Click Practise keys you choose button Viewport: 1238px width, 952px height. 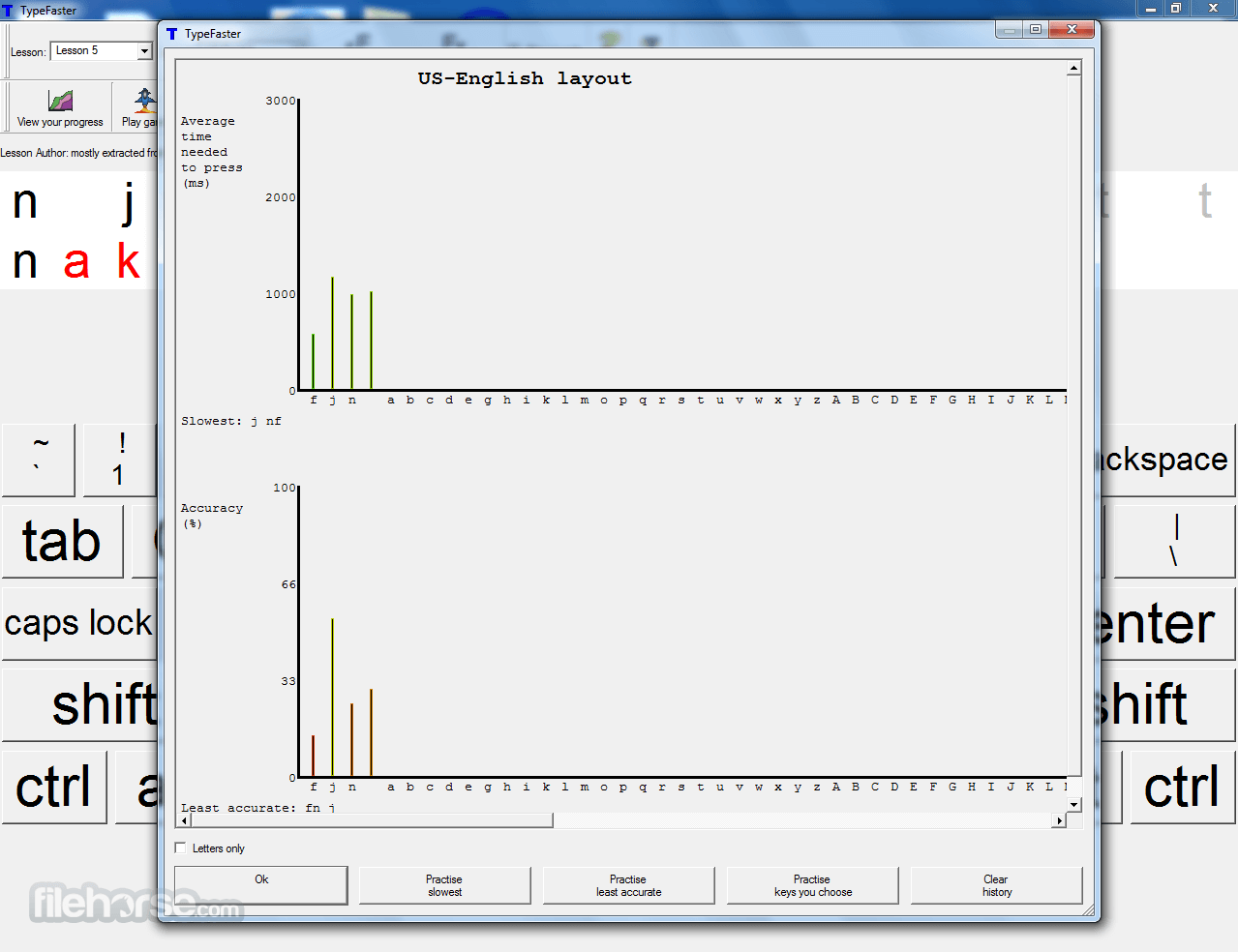(x=813, y=885)
